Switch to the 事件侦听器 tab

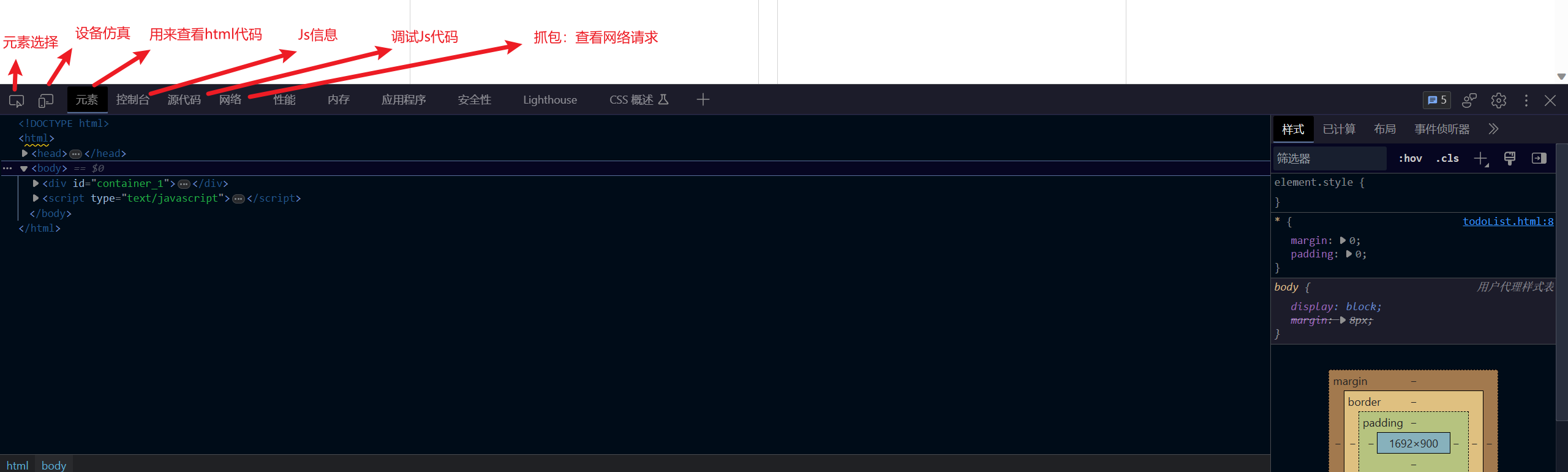pos(1442,129)
